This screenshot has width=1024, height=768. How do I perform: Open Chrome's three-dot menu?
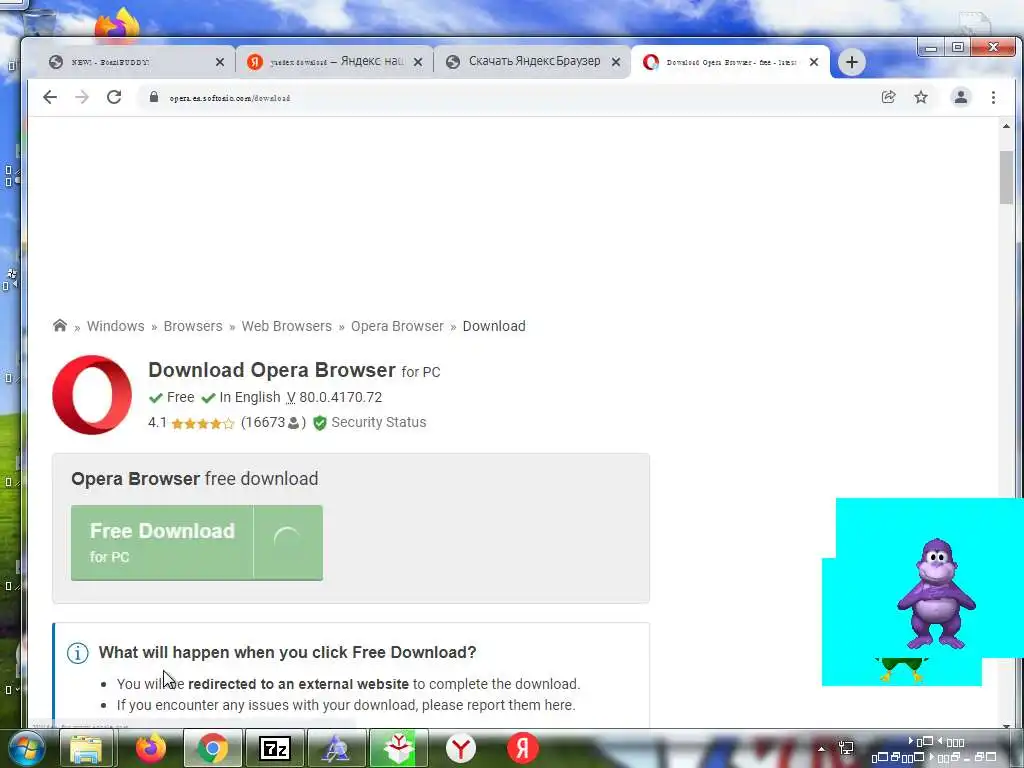993,97
